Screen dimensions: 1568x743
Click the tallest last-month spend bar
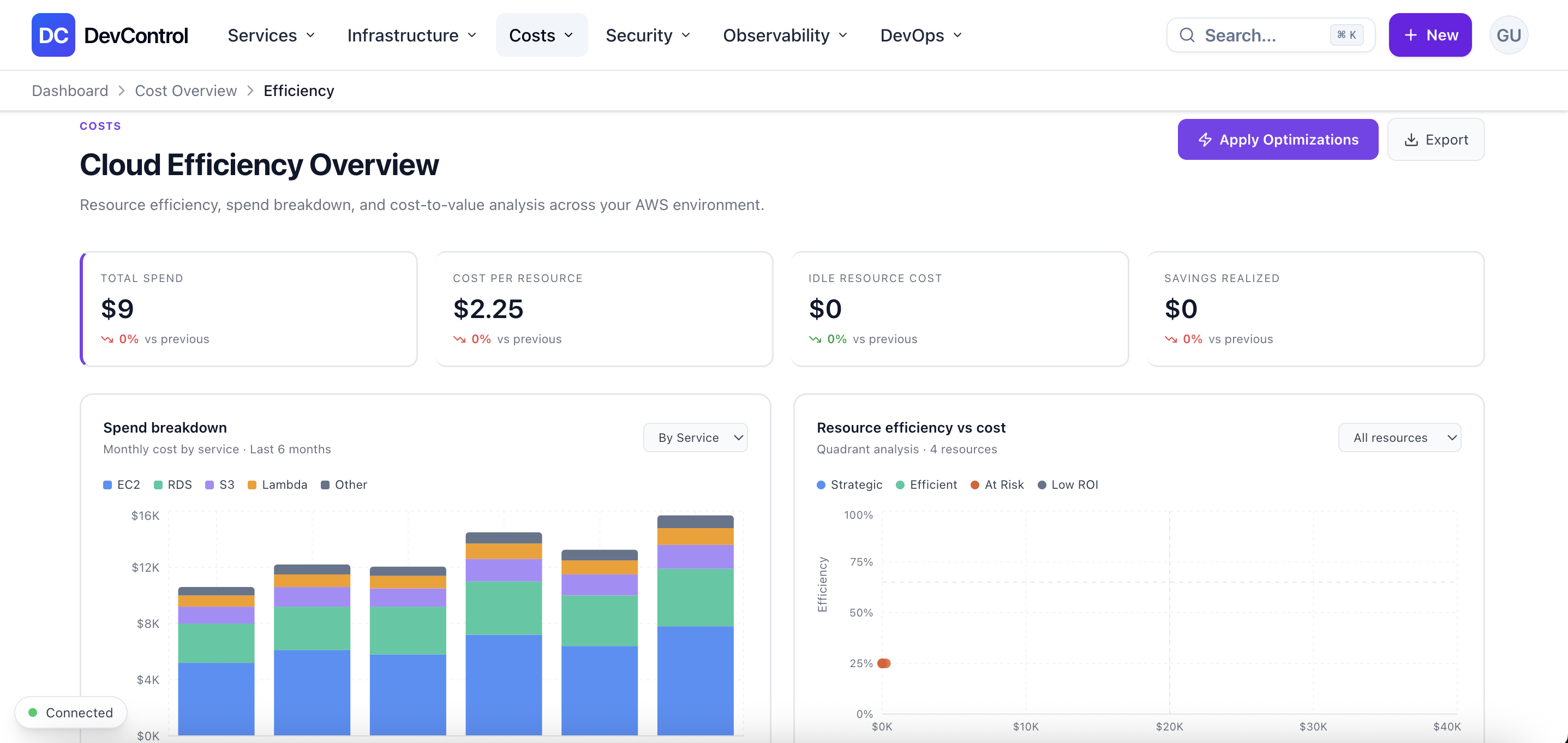[x=695, y=626]
